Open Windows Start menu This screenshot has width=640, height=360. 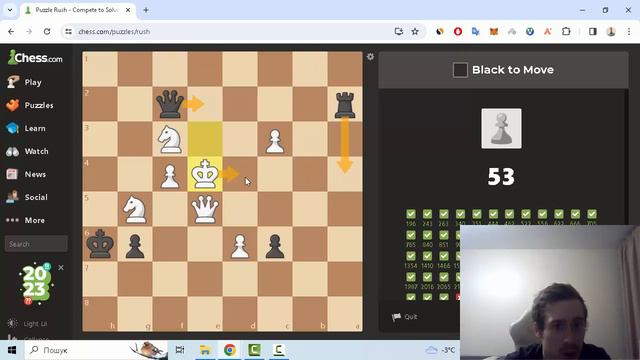12,350
